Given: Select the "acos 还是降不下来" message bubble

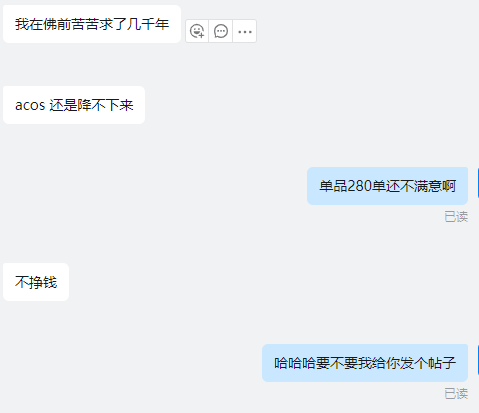Looking at the screenshot, I should point(74,105).
